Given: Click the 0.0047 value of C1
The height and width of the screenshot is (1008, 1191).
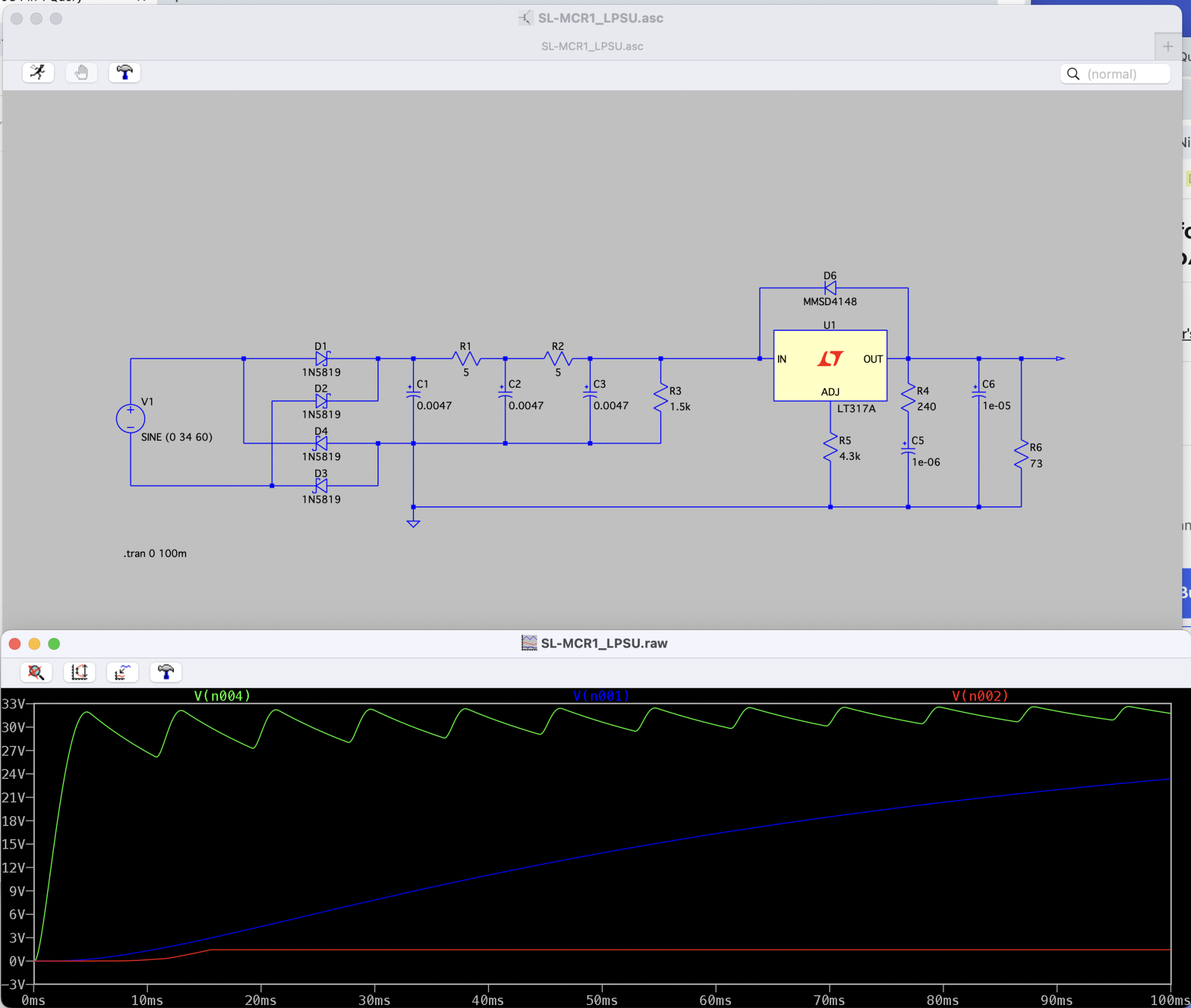Looking at the screenshot, I should click(434, 406).
